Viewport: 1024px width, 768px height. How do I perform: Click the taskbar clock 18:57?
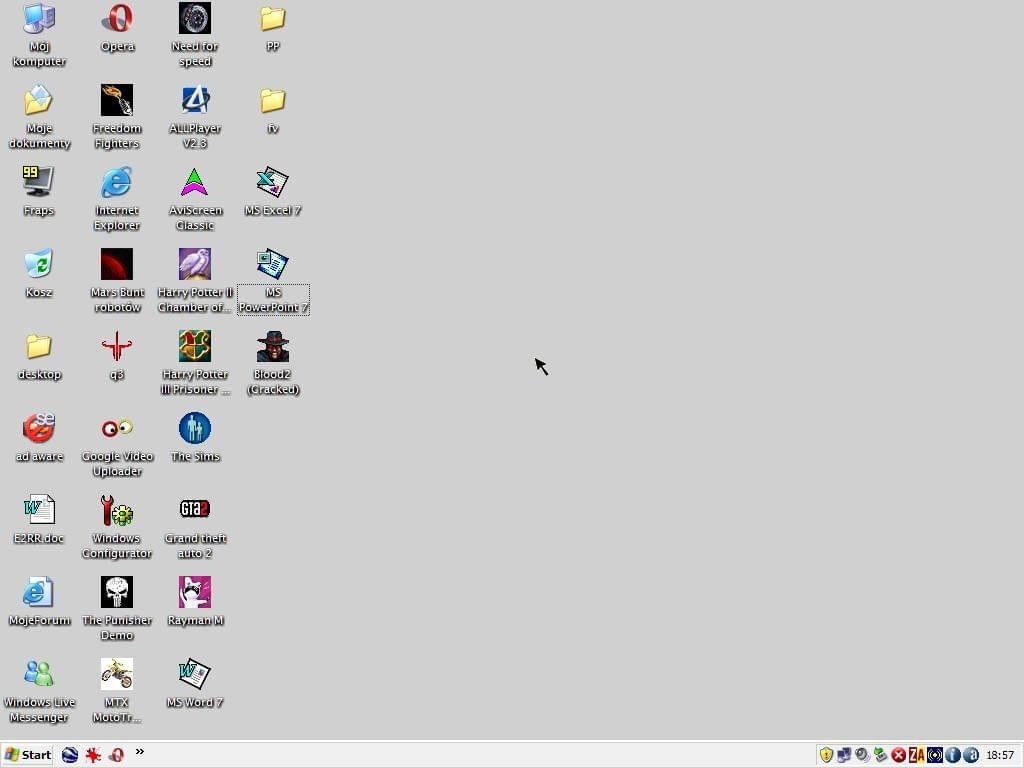pyautogui.click(x=1000, y=755)
